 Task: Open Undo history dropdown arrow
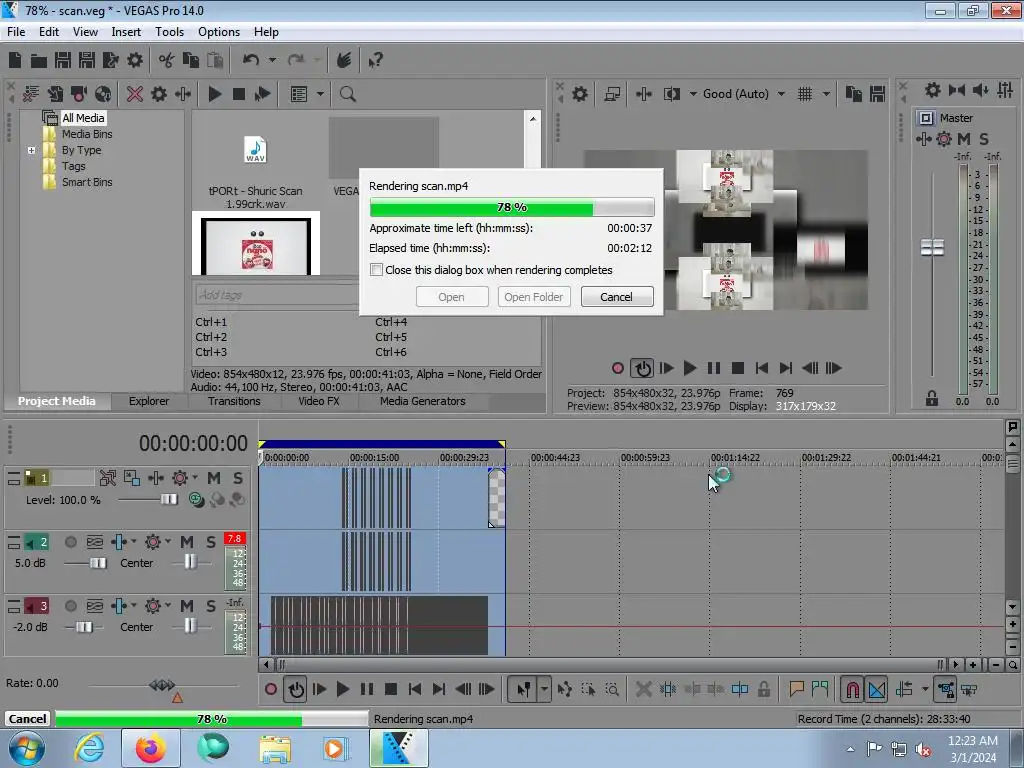click(x=272, y=61)
